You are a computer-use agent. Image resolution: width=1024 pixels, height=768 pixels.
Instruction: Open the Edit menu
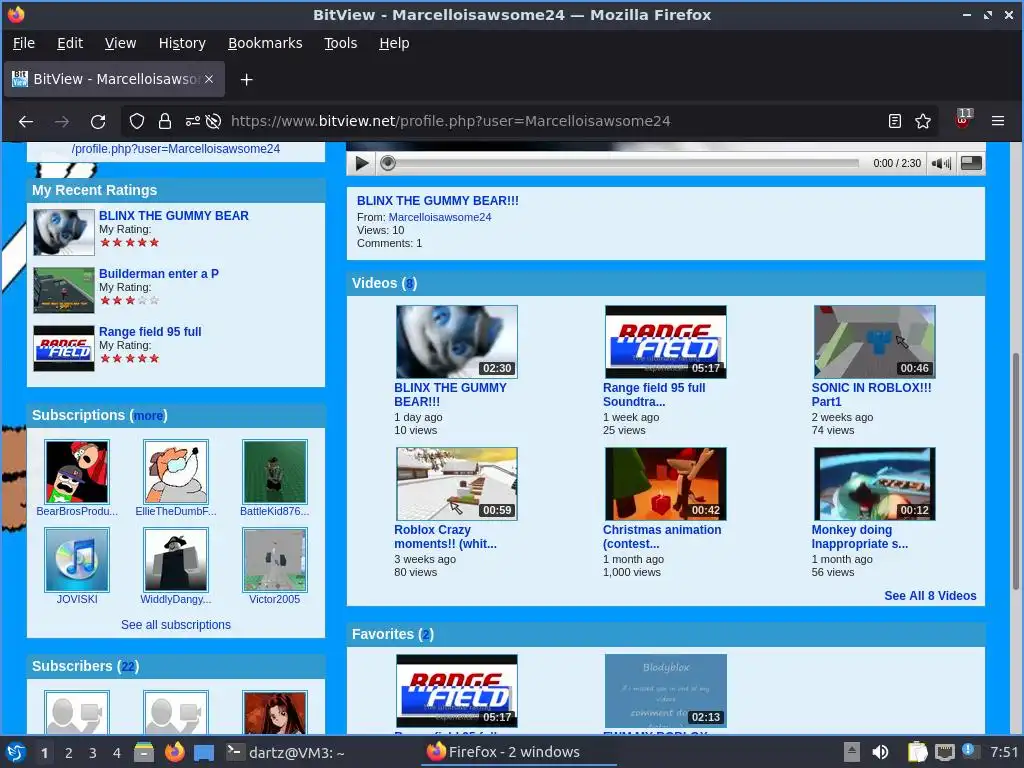pos(70,43)
